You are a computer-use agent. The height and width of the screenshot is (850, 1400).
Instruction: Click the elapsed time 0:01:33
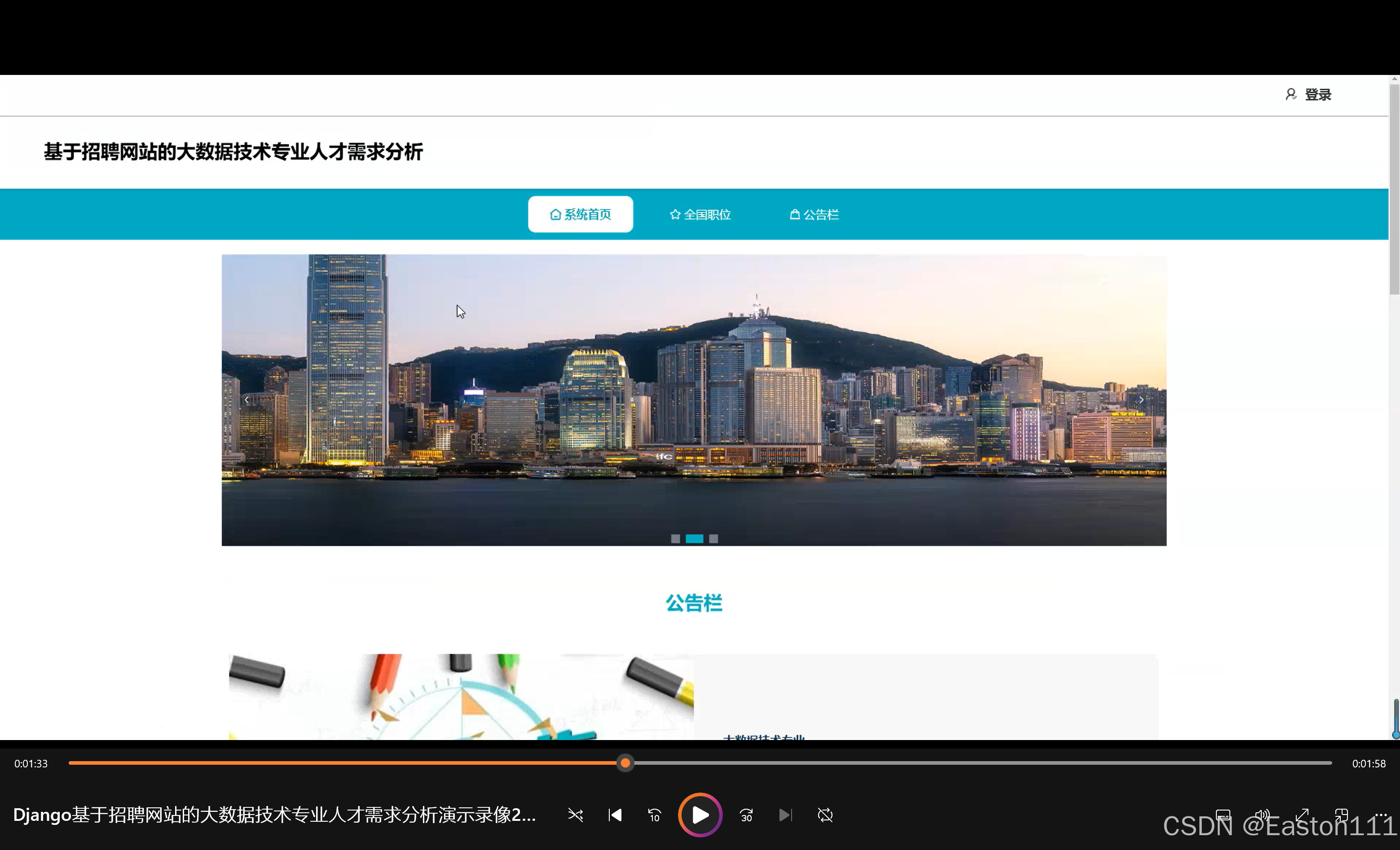point(31,764)
